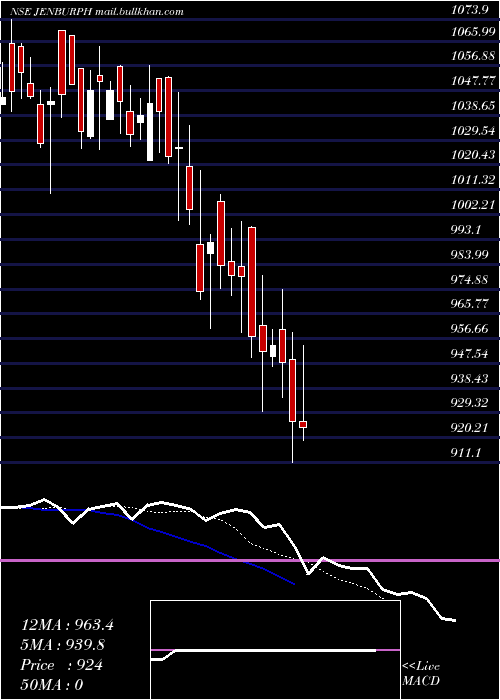Click the 1029.54 price axis label
This screenshot has height=700, width=500.
click(473, 131)
